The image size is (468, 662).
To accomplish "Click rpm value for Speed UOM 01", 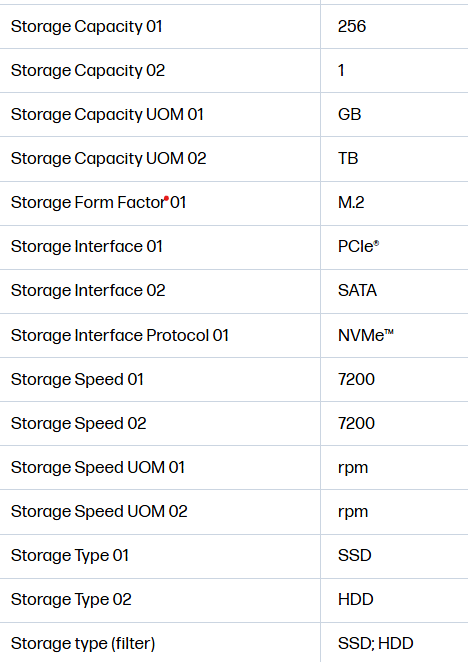I will (x=353, y=468).
